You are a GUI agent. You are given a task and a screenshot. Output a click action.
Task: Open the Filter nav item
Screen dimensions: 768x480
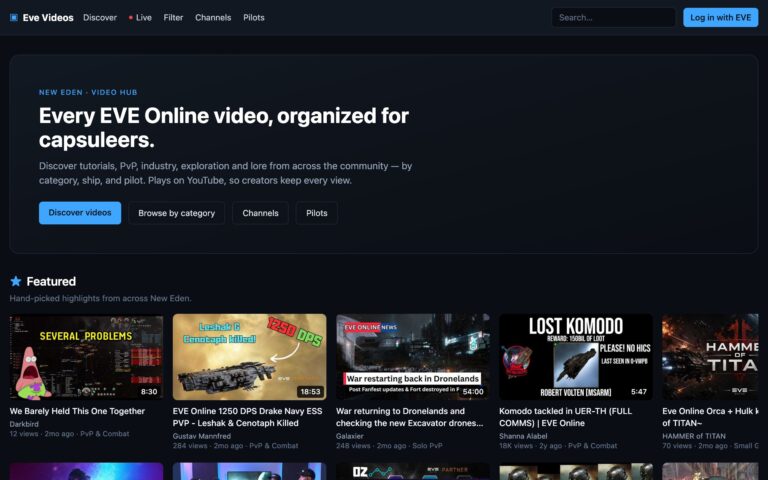(x=173, y=18)
